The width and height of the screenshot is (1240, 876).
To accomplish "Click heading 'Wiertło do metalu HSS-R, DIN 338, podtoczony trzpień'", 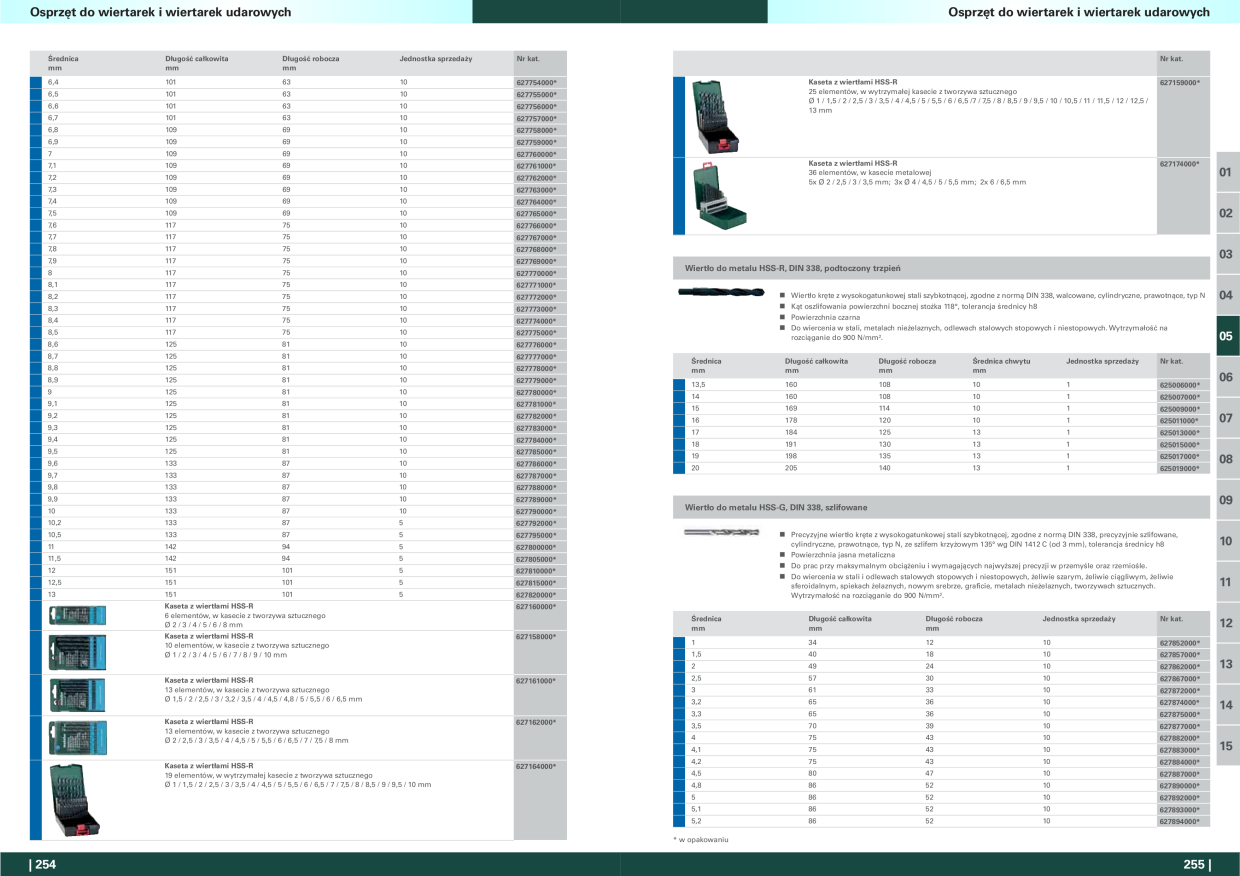I will point(792,269).
